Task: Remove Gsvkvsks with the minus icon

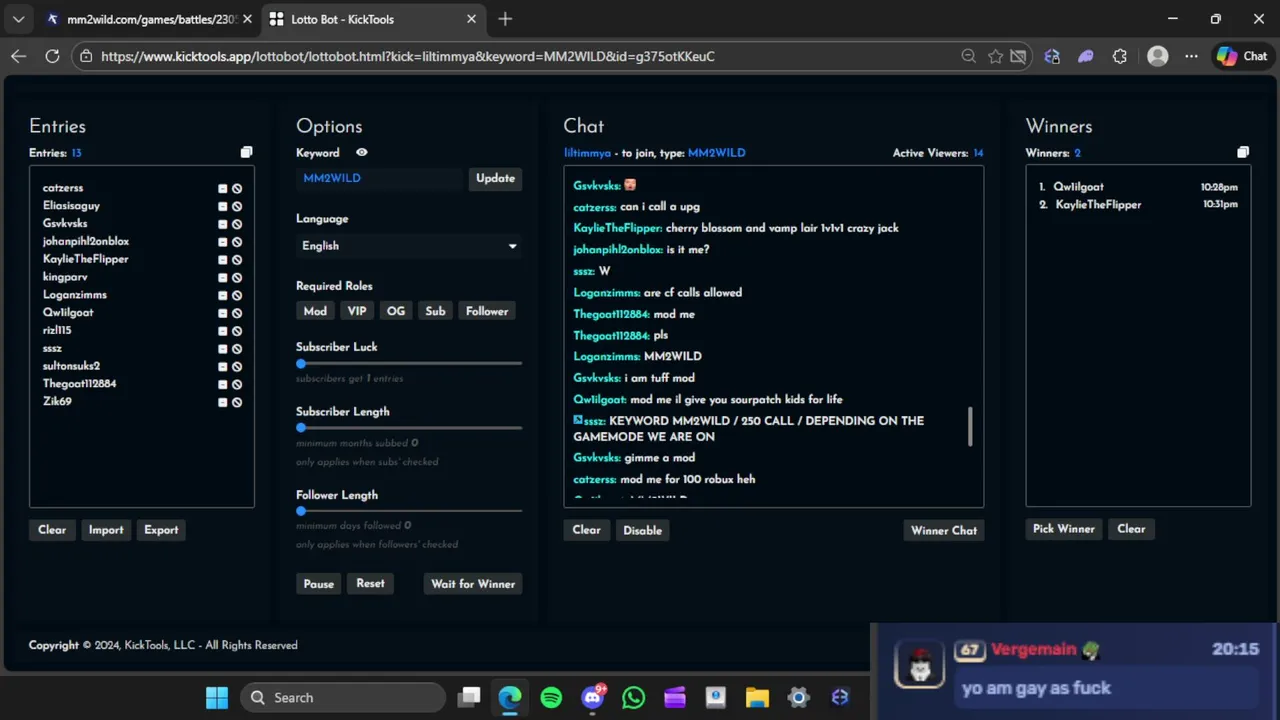Action: [223, 224]
